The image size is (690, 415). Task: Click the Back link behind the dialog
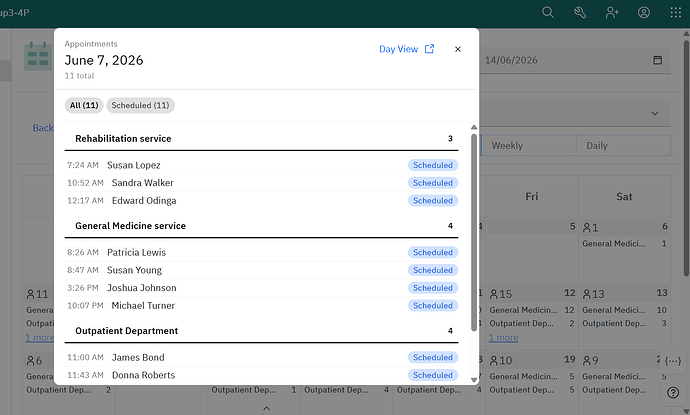click(x=43, y=128)
